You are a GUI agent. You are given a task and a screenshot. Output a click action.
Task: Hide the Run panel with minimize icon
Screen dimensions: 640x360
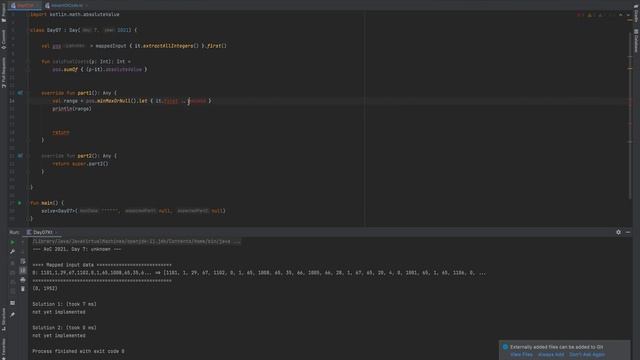click(x=628, y=232)
